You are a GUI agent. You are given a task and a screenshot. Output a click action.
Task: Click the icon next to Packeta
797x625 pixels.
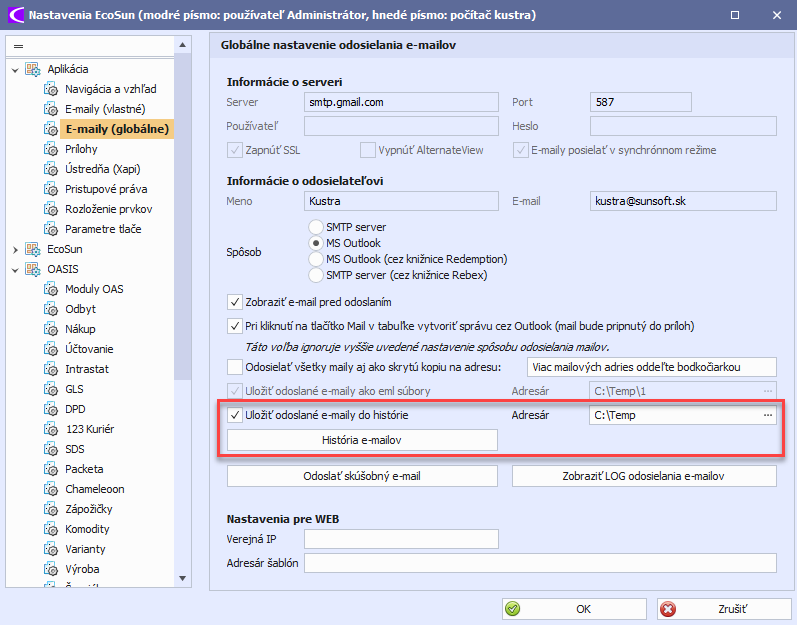coord(51,469)
